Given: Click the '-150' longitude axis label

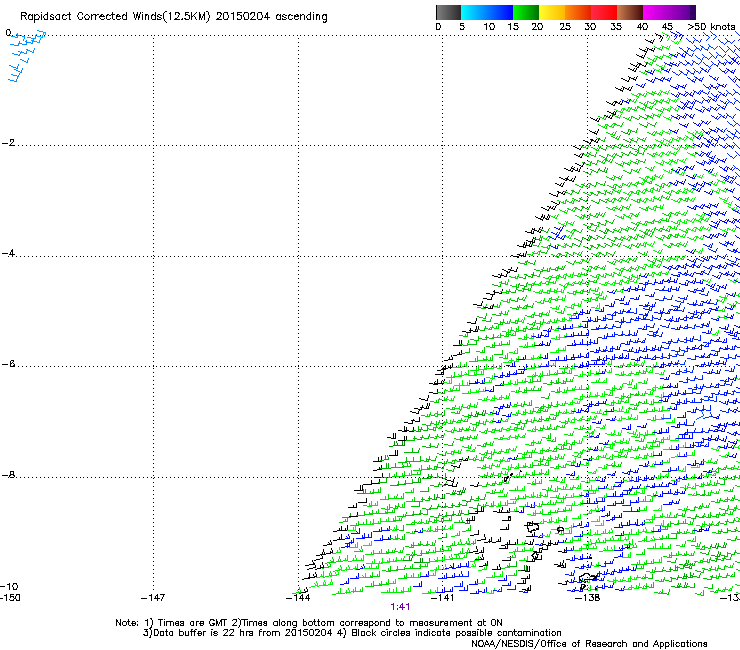Looking at the screenshot, I should [10, 598].
